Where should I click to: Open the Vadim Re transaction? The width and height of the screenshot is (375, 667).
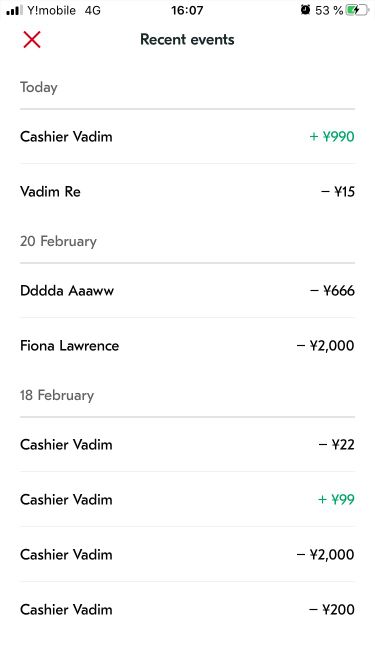tap(188, 191)
